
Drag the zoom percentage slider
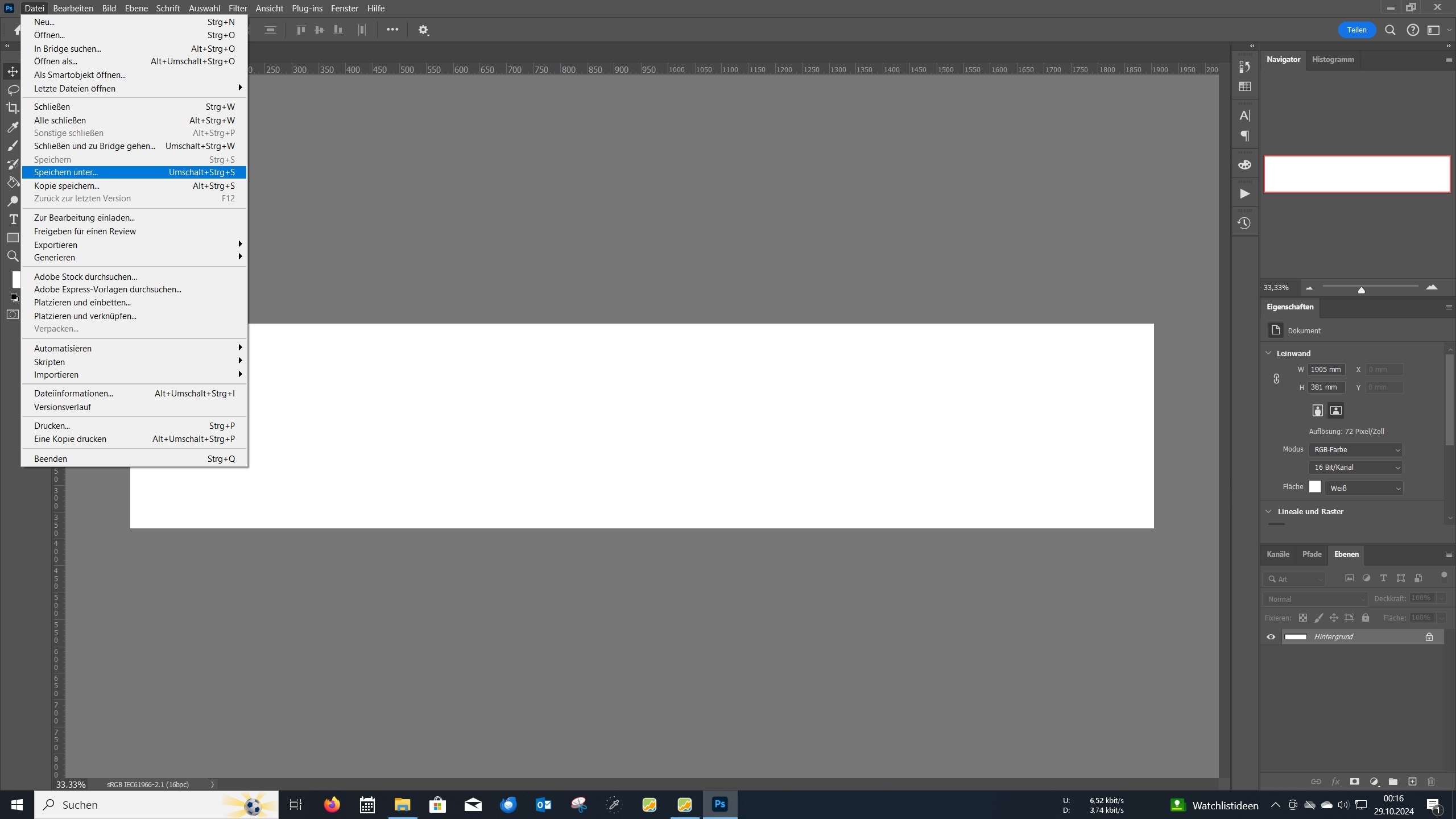tap(1362, 289)
